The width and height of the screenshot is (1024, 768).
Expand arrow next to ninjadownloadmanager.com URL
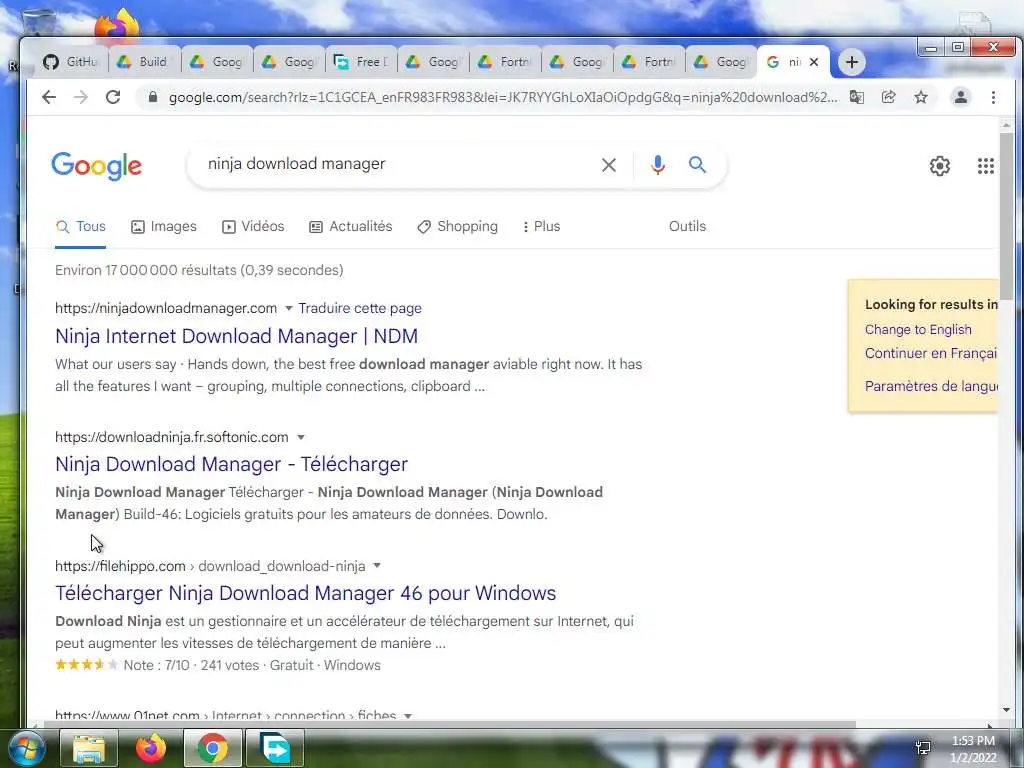[x=289, y=308]
